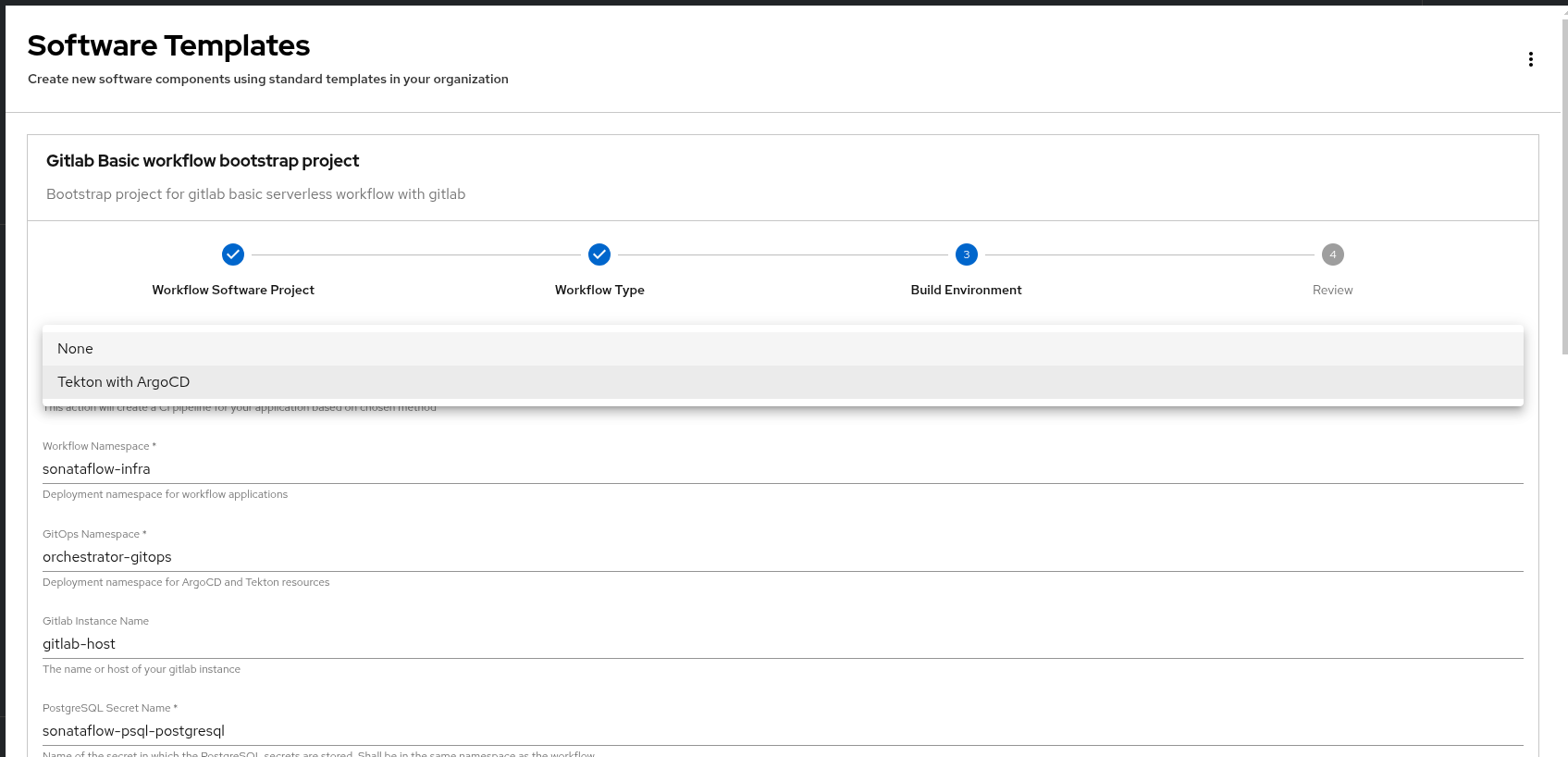Screen dimensions: 1568x757
Task: Go to the Workflow Type step label
Action: pyautogui.click(x=599, y=290)
